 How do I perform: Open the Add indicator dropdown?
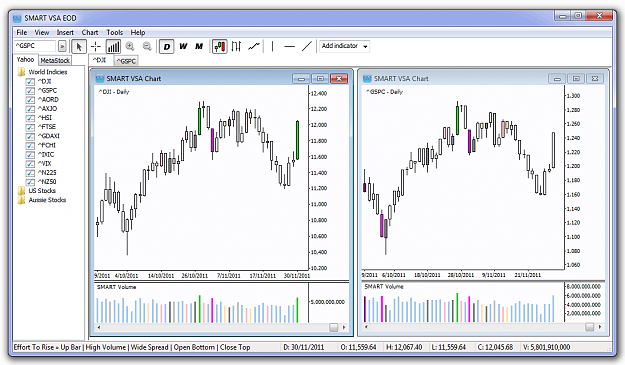(x=344, y=46)
